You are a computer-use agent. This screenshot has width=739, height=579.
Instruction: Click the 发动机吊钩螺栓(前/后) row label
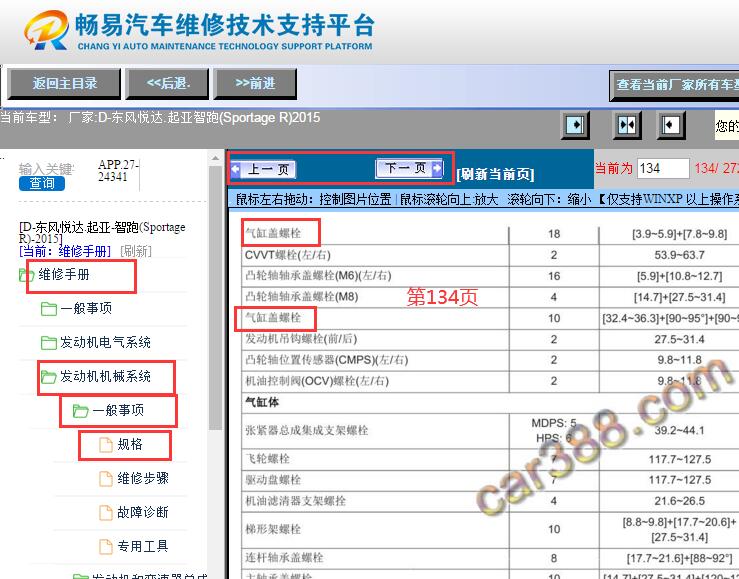(x=301, y=339)
